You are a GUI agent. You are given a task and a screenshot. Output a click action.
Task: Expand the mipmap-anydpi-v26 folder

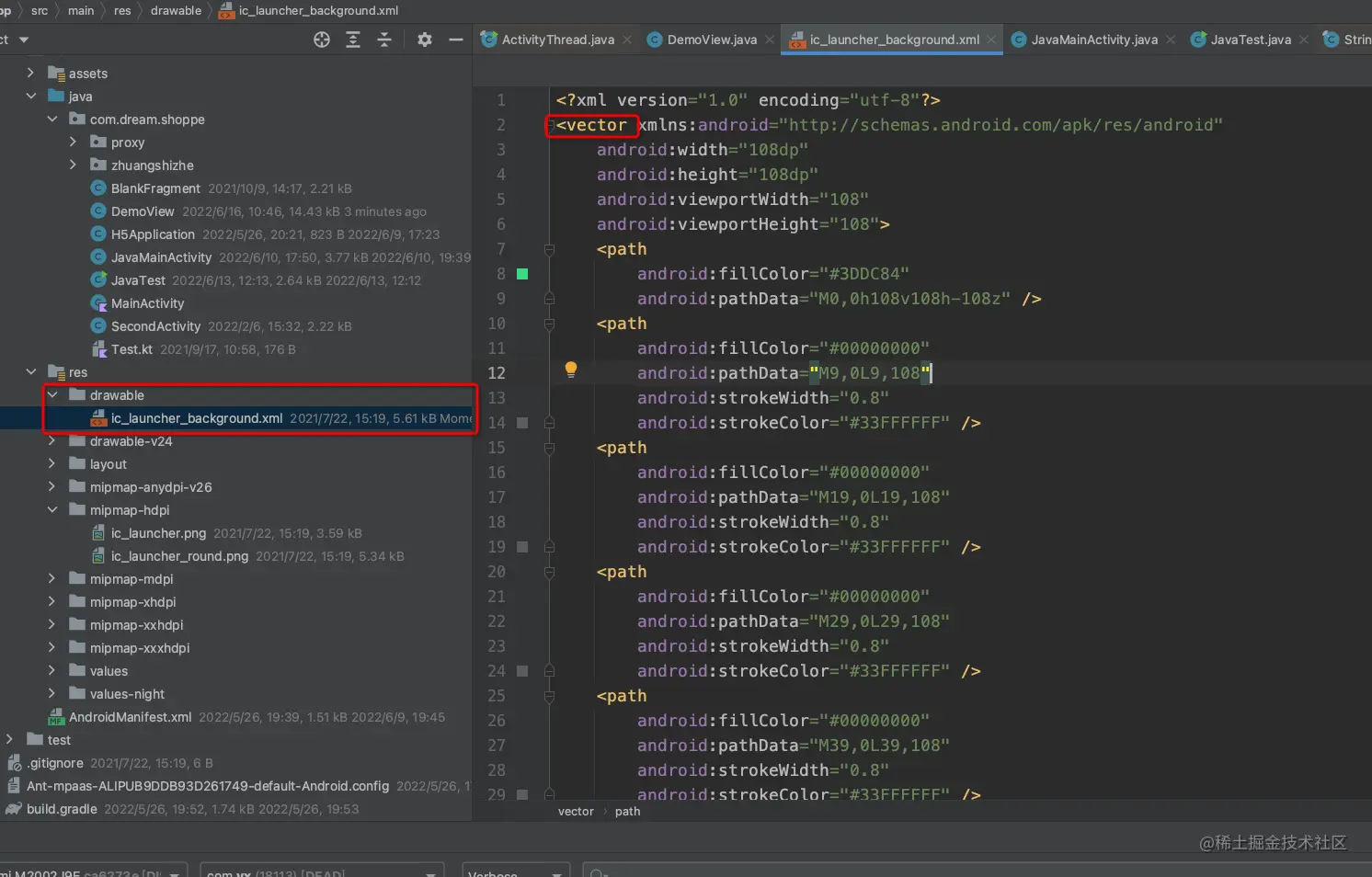52,486
